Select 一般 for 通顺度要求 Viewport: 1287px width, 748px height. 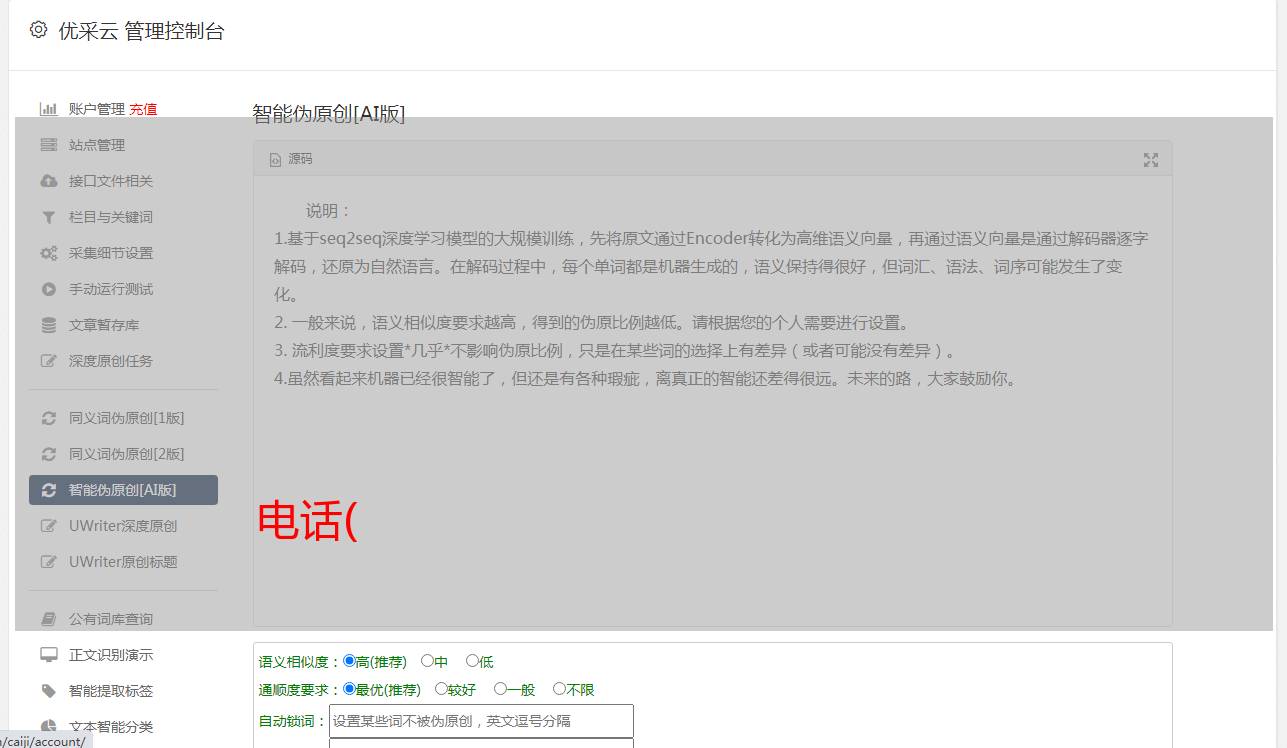[500, 689]
